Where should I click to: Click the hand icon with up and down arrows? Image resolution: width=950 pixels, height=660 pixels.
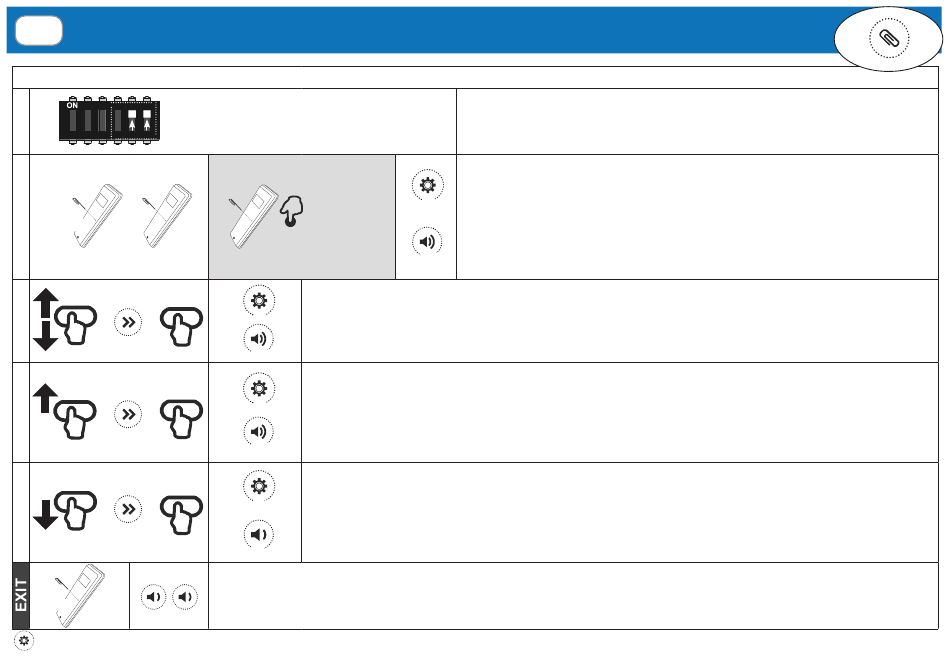[x=65, y=319]
